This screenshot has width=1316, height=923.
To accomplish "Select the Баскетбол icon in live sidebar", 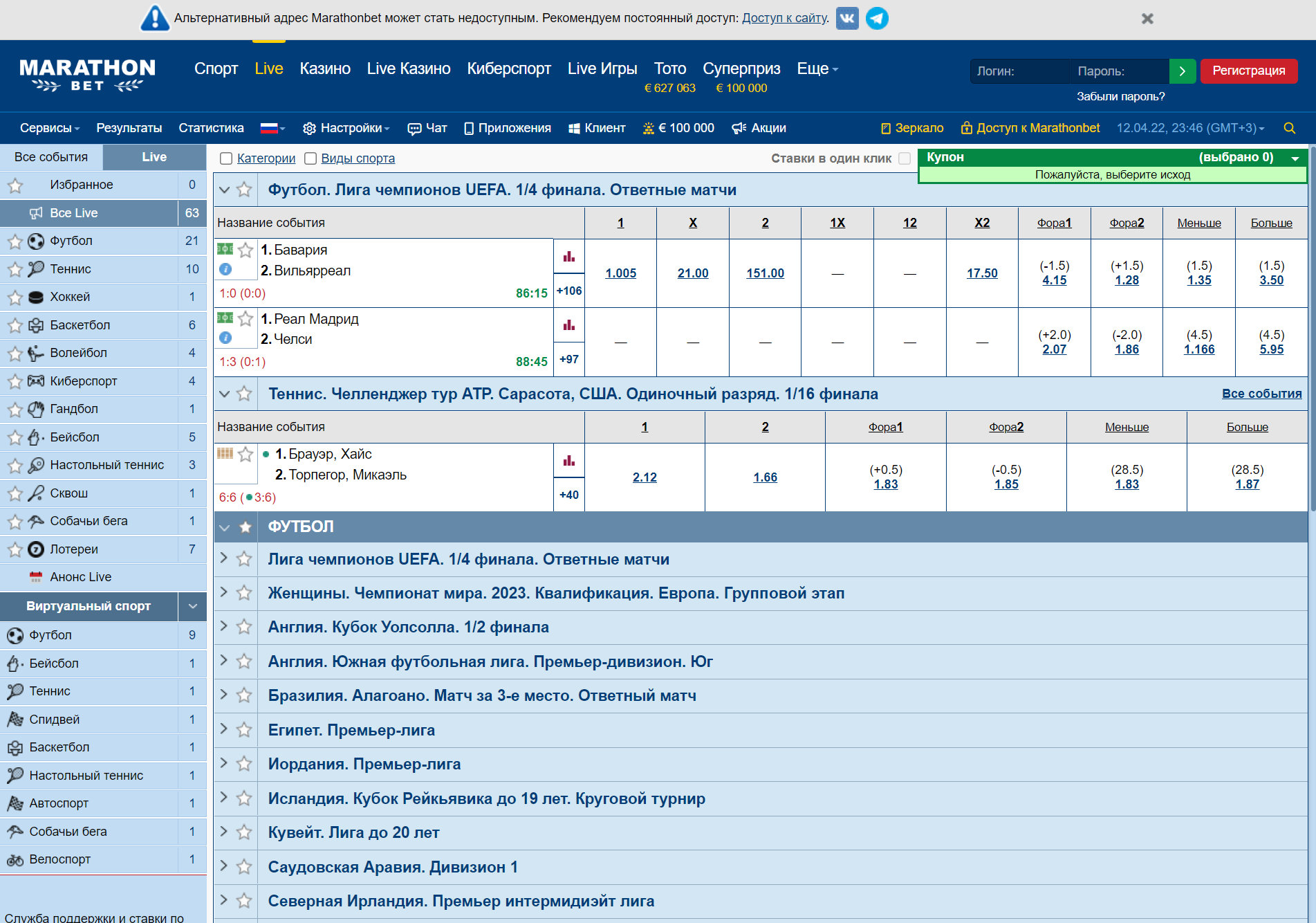I will (36, 325).
